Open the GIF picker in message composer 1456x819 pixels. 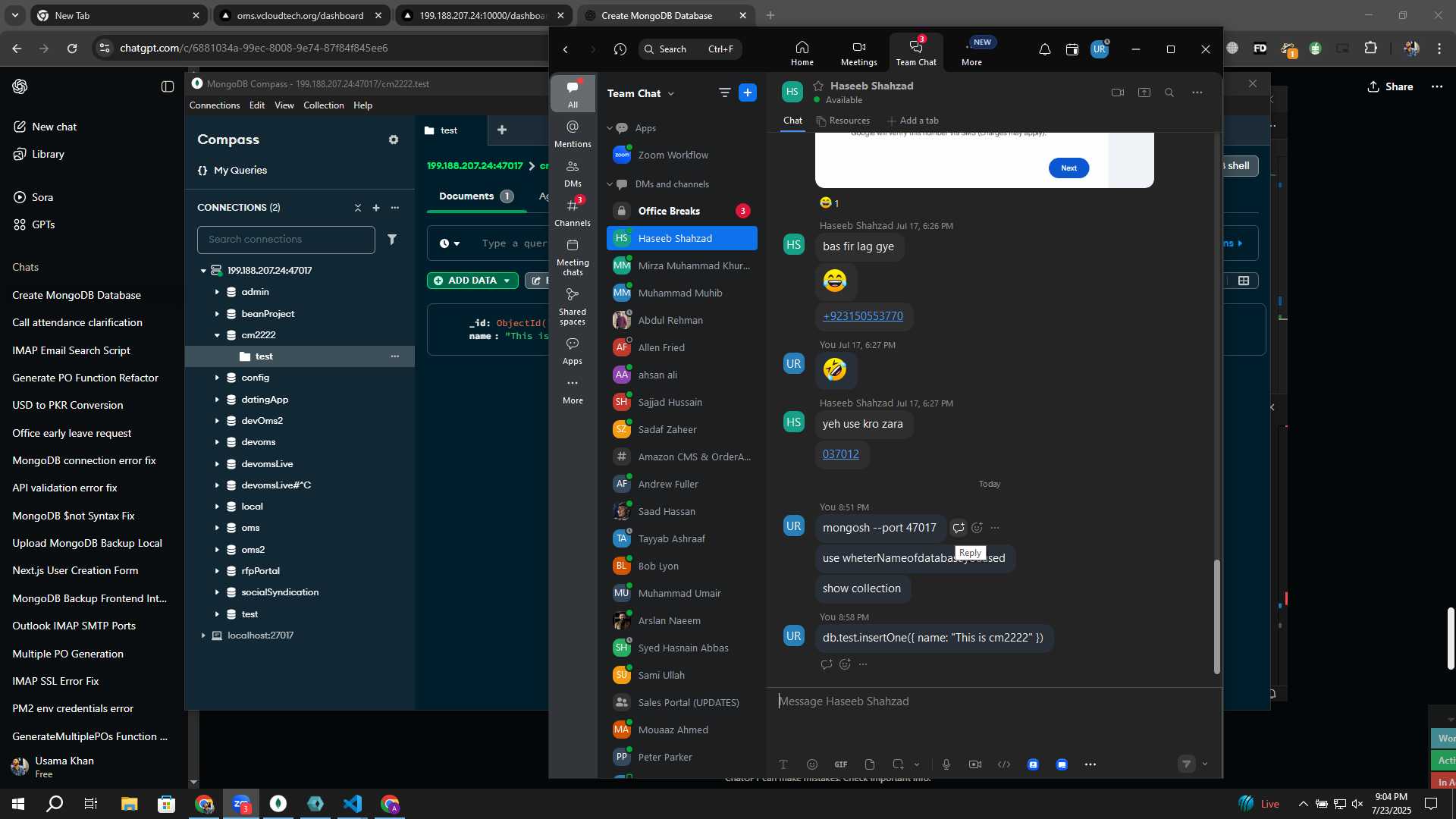840,764
